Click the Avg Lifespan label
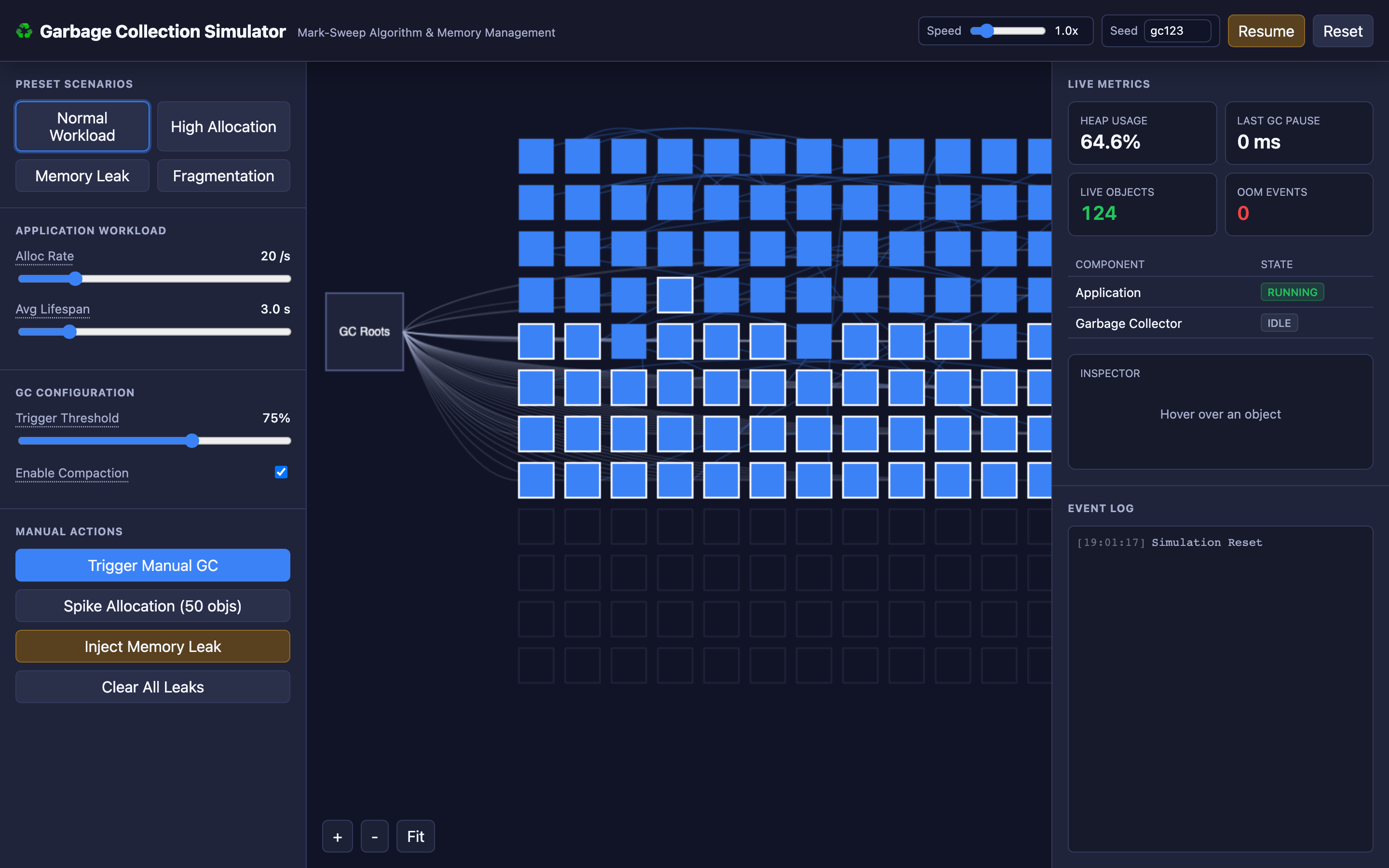 (52, 309)
